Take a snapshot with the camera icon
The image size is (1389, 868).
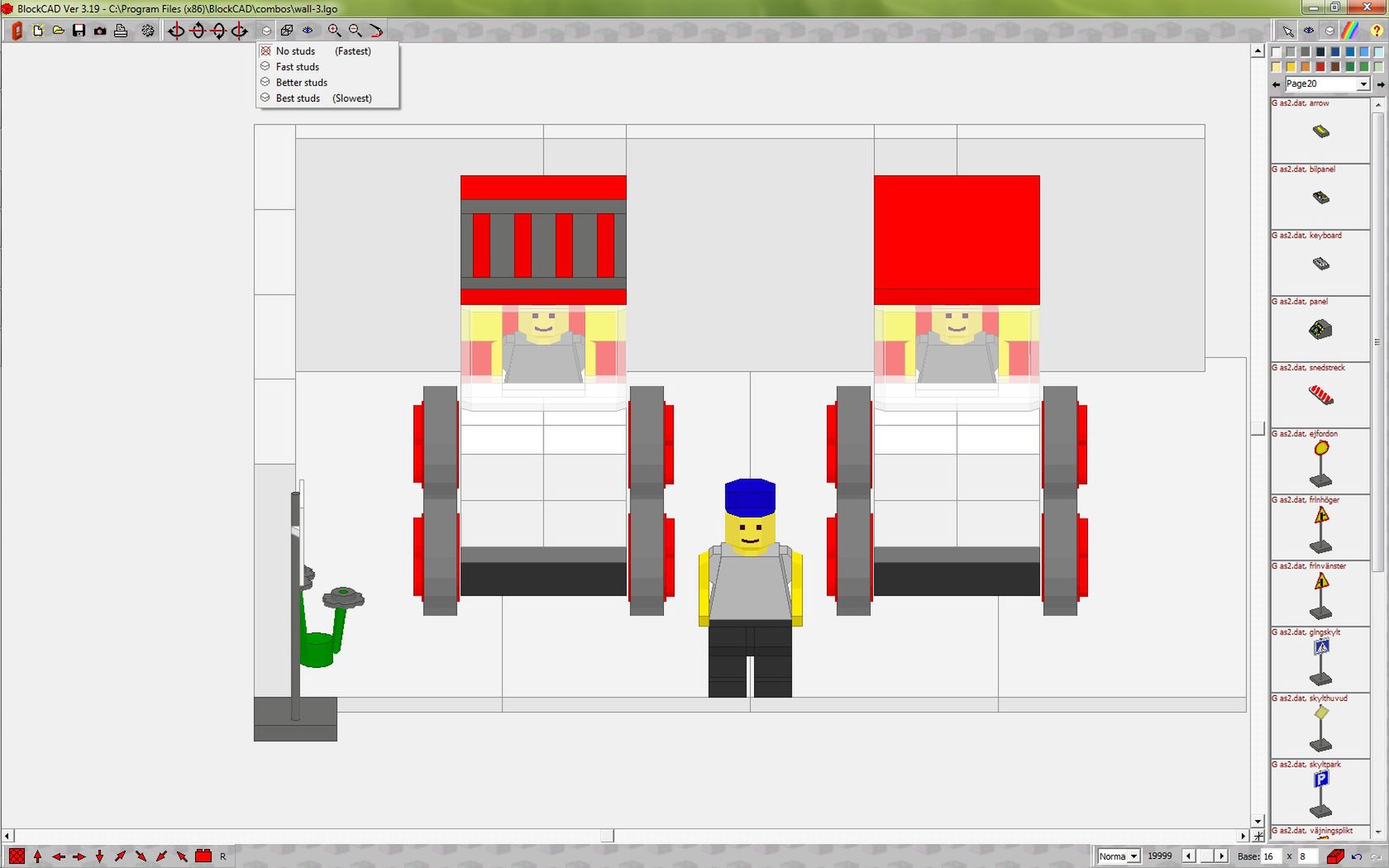99,31
